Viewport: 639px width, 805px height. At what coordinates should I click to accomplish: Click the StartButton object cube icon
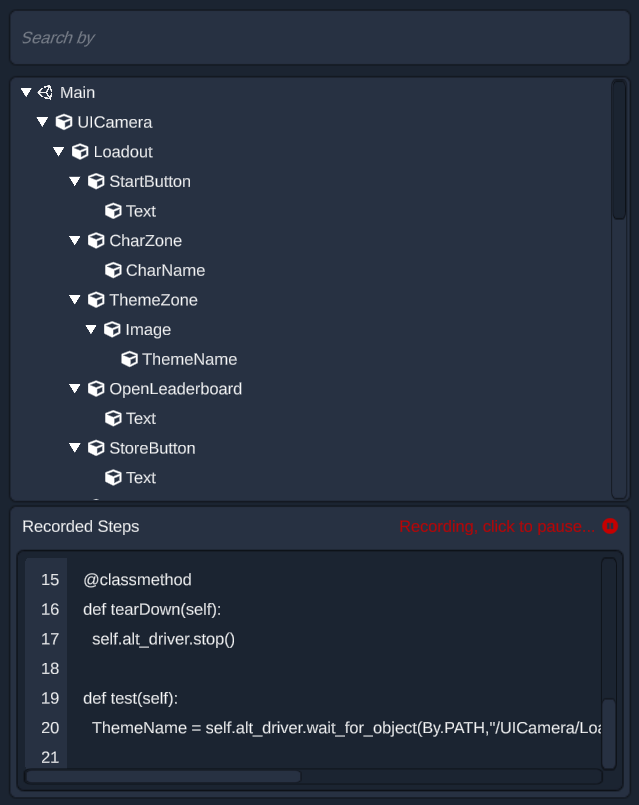pyautogui.click(x=96, y=182)
